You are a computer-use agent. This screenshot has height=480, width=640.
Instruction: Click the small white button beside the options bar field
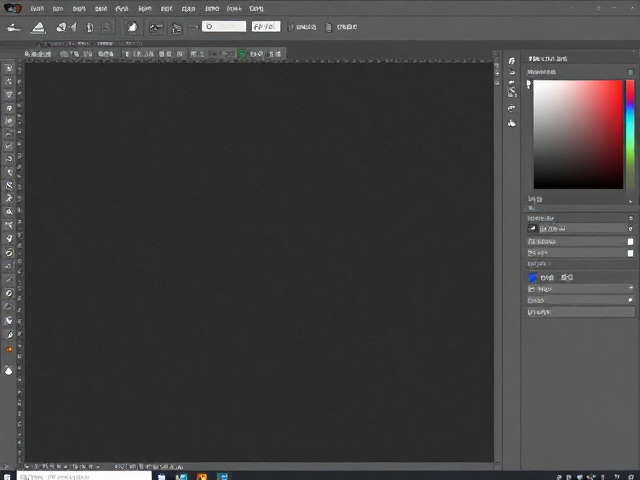266,27
